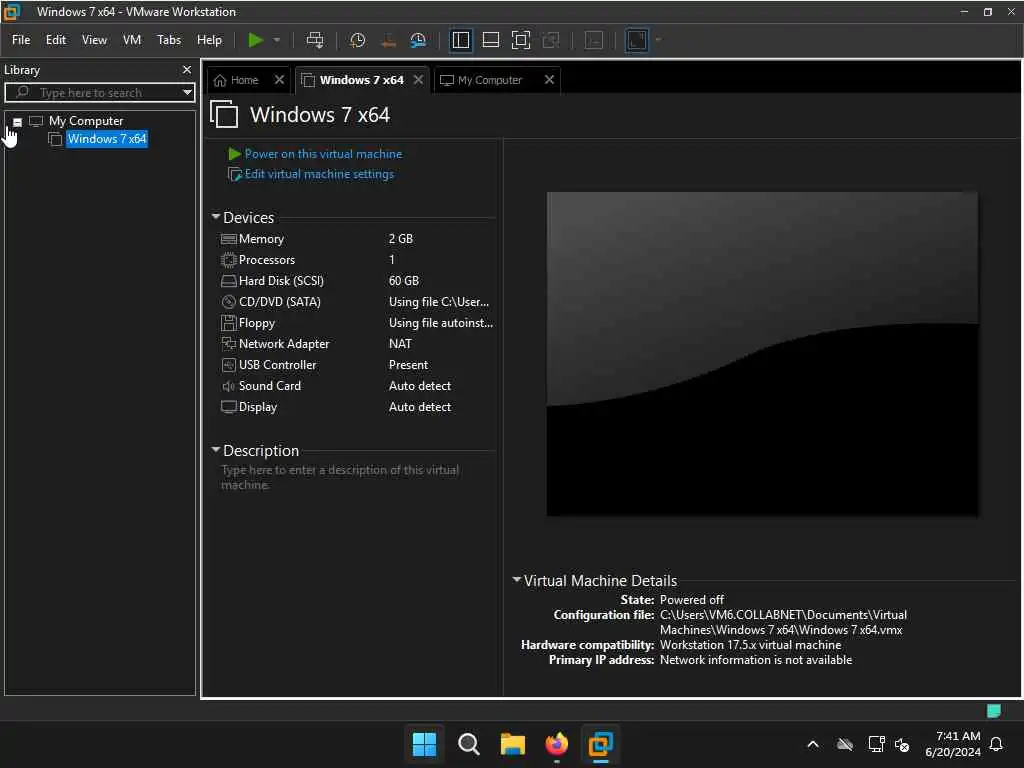This screenshot has height=768, width=1024.
Task: Click the USB controller value Present
Action: (x=408, y=364)
